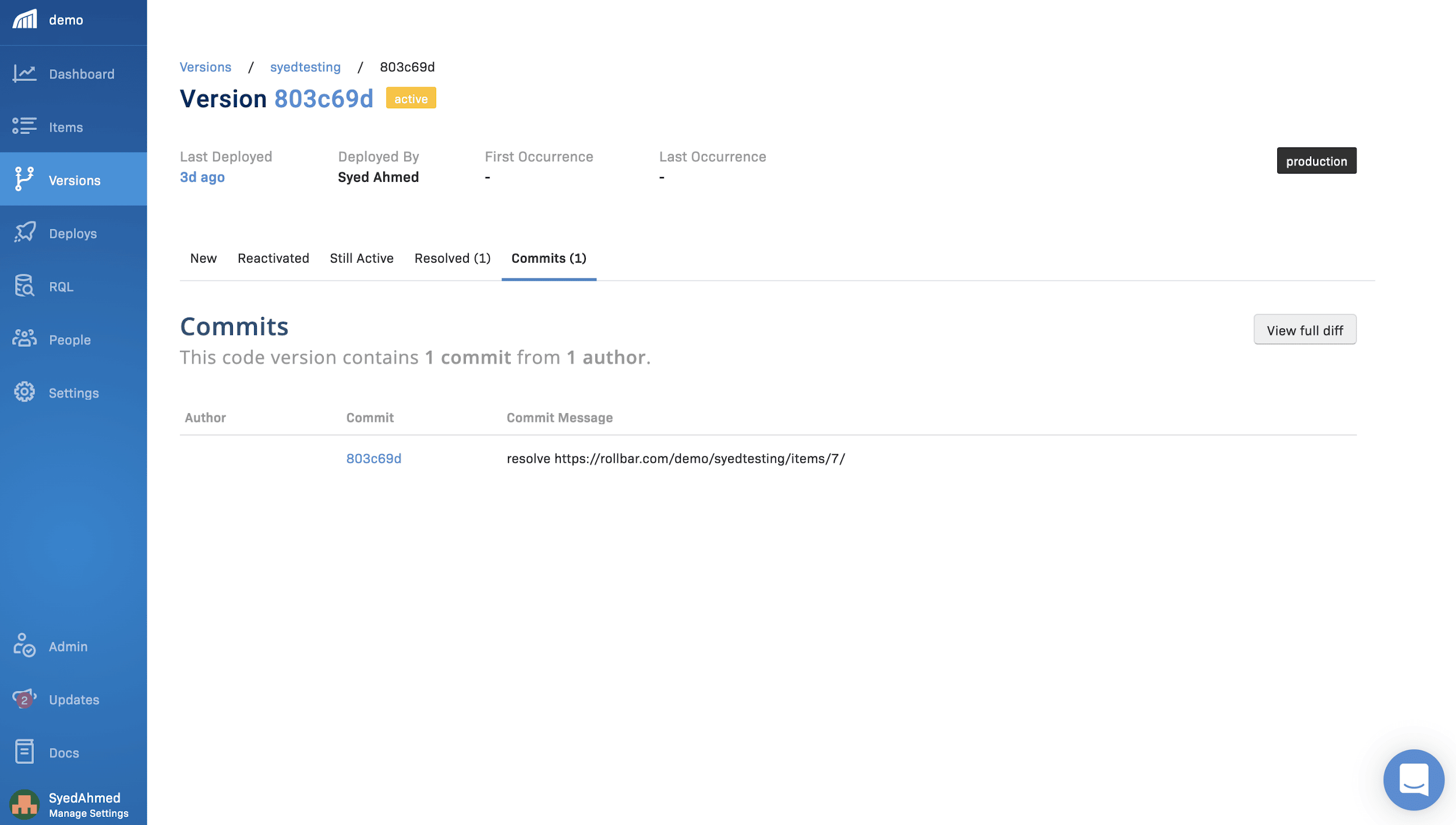Click the Items icon in sidebar
This screenshot has height=825, width=1456.
(x=23, y=126)
